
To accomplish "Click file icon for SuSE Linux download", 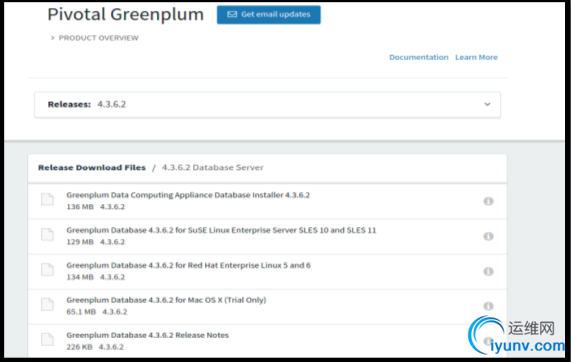I will coord(47,235).
